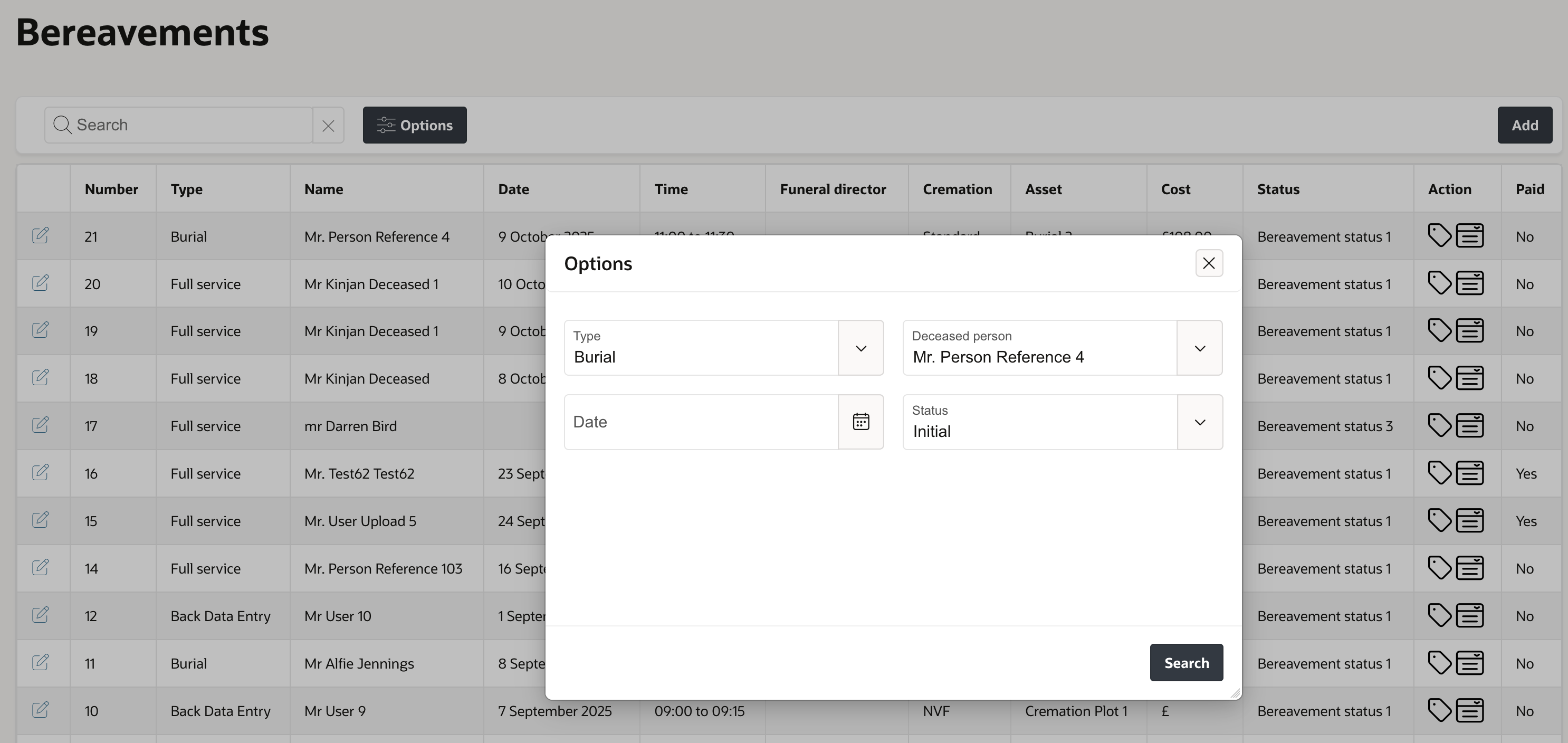Edit bereavement 12 Back Data Entry

click(x=40, y=615)
